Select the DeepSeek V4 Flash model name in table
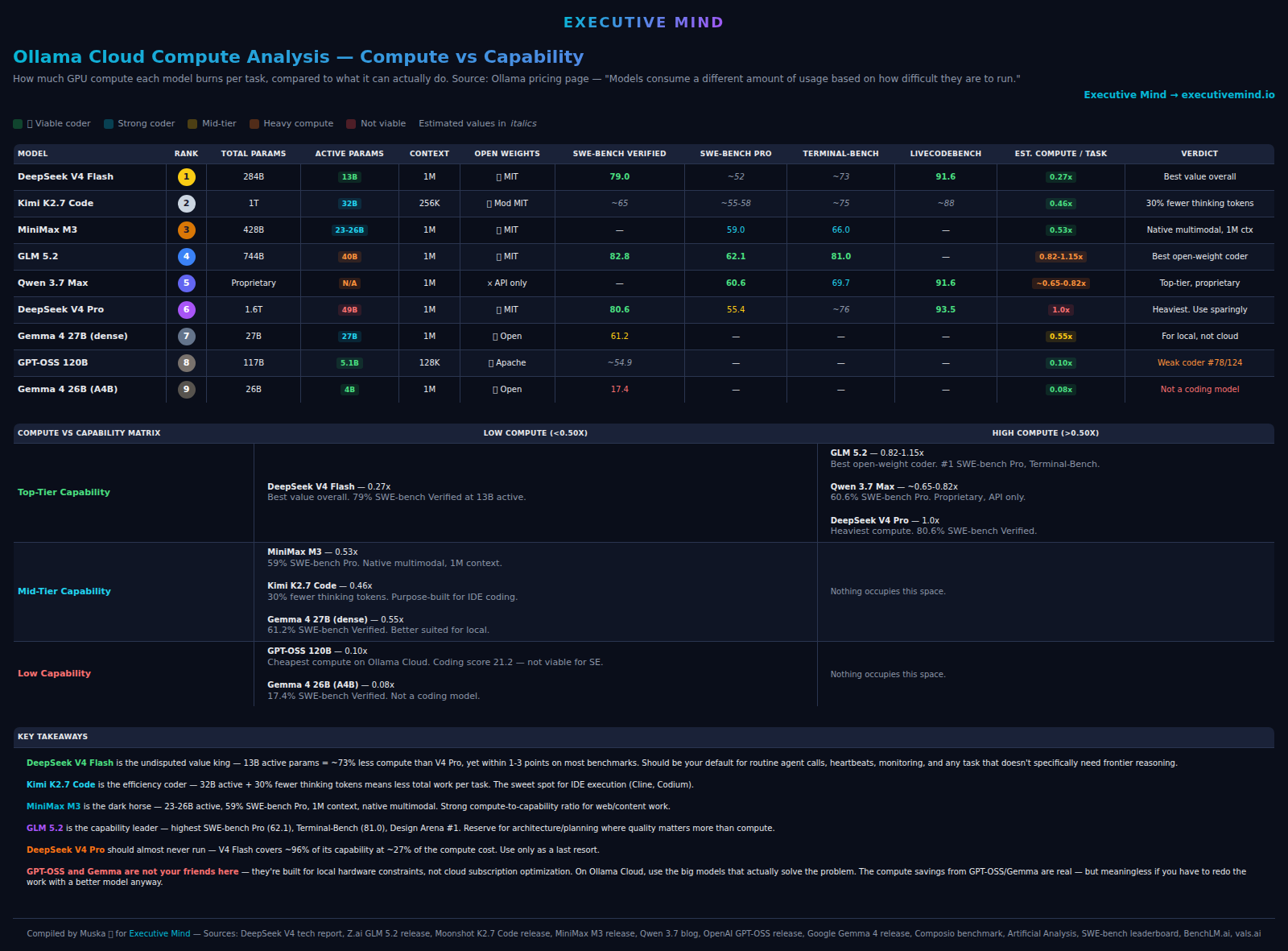The width and height of the screenshot is (1288, 951). pos(66,177)
